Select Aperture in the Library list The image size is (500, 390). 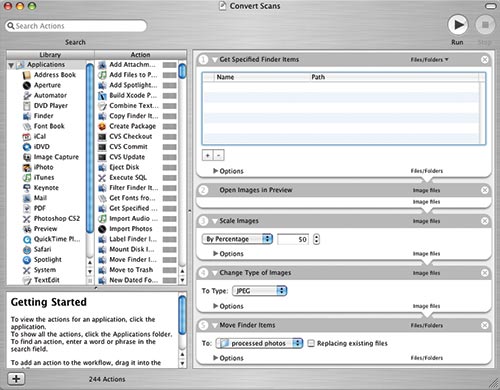click(47, 85)
